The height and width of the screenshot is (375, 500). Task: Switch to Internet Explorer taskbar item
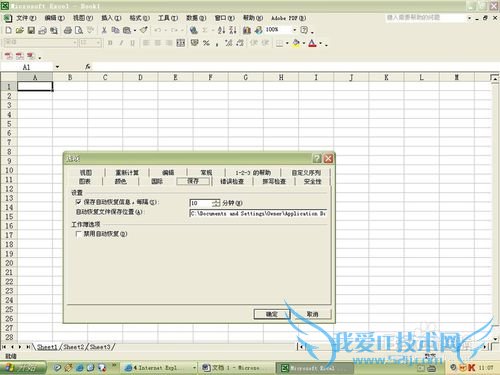click(x=159, y=368)
